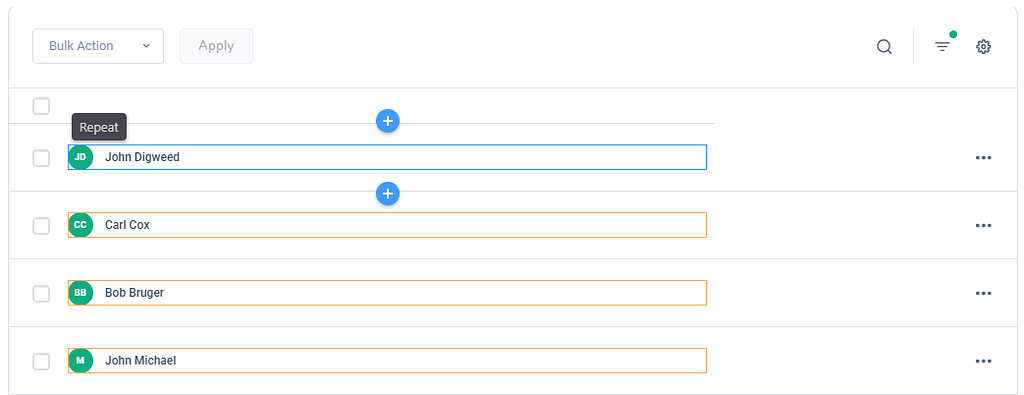Image resolution: width=1024 pixels, height=395 pixels.
Task: Expand the Bulk Action dropdown
Action: coord(98,46)
